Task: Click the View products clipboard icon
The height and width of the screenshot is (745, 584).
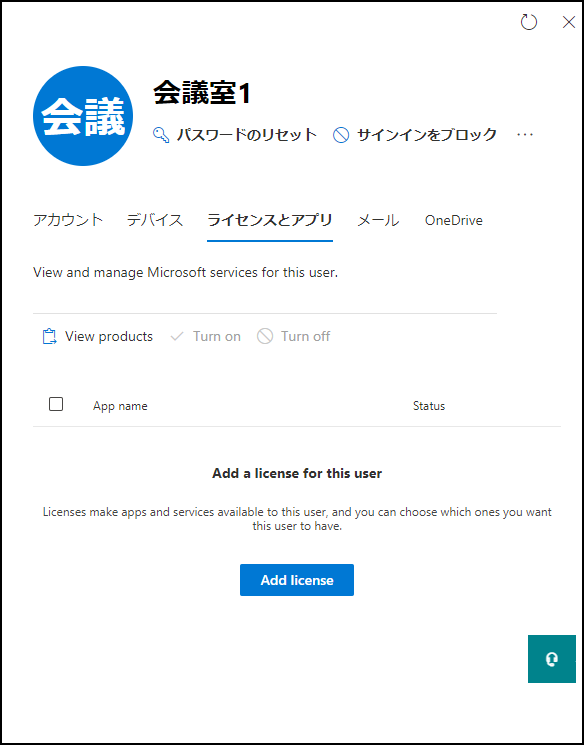Action: point(50,336)
